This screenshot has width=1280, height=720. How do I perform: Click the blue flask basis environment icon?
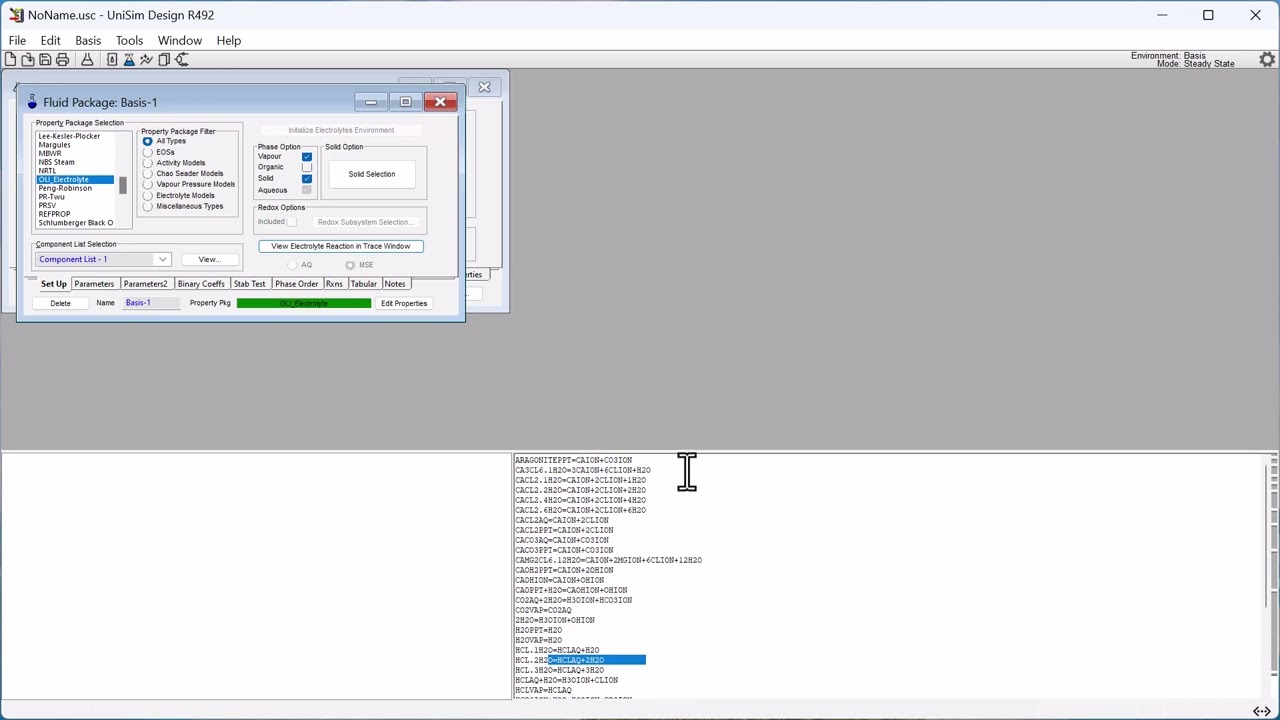pos(129,60)
